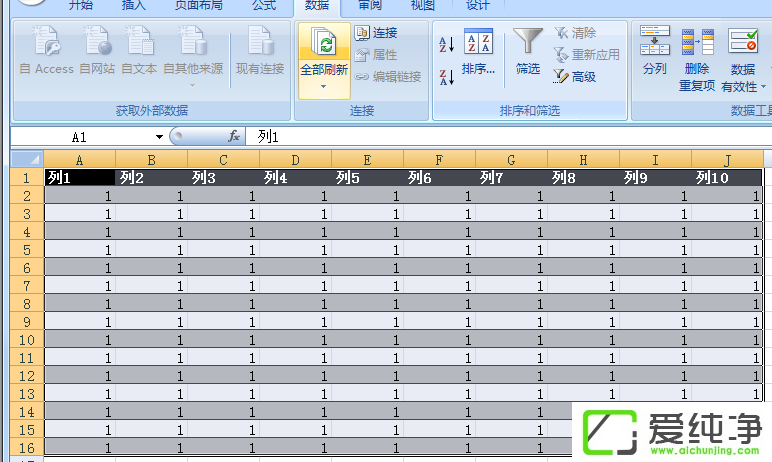Click Properties (属性) in the connections group
The width and height of the screenshot is (772, 462).
[376, 55]
